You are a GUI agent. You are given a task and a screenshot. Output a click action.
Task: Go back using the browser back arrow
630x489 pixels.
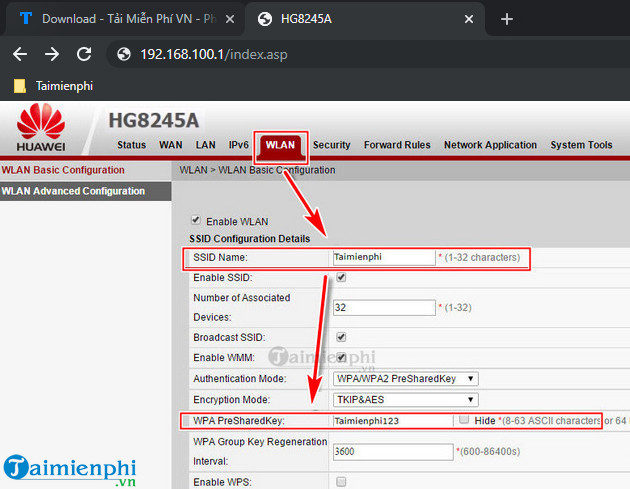(x=20, y=54)
